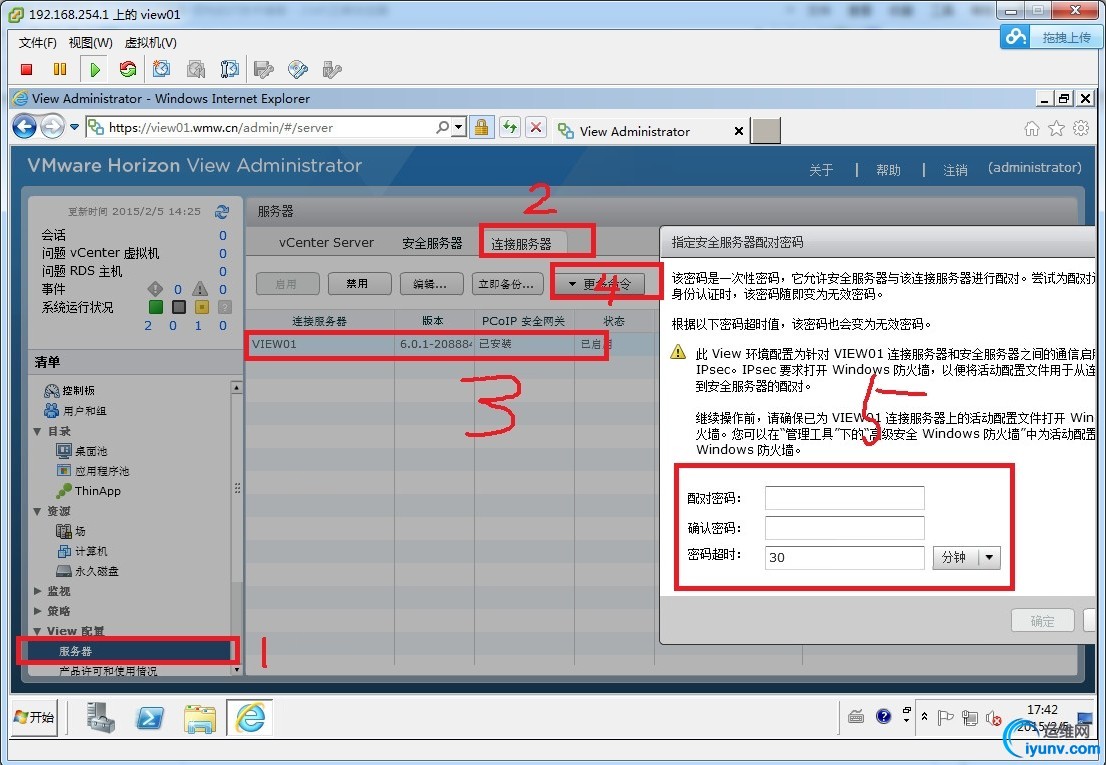Select the 连接服务器 tab

522,244
